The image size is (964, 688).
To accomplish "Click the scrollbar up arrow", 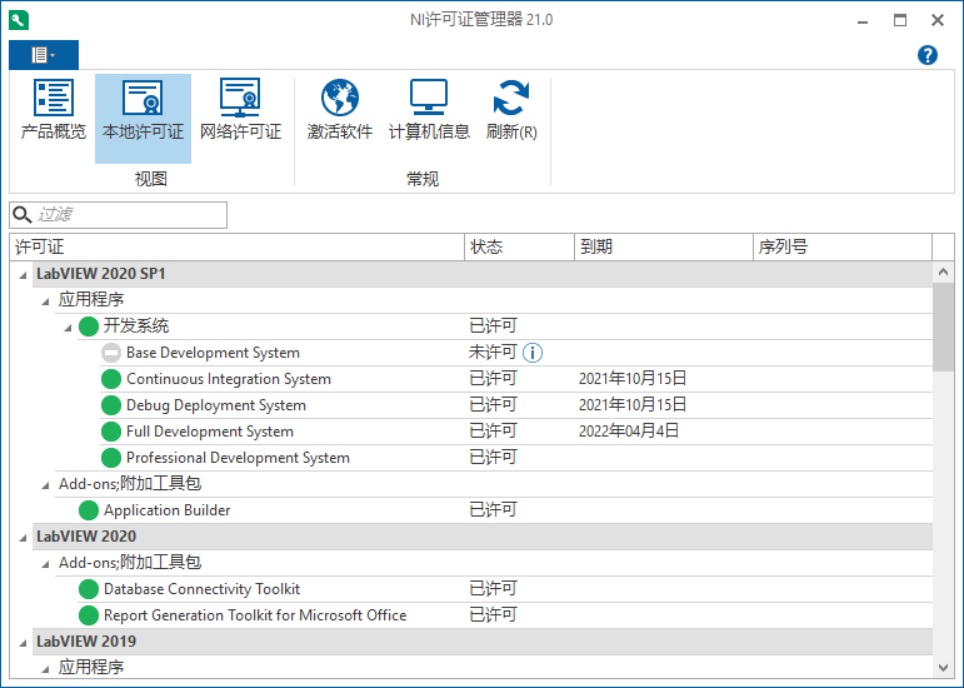I will (x=943, y=271).
